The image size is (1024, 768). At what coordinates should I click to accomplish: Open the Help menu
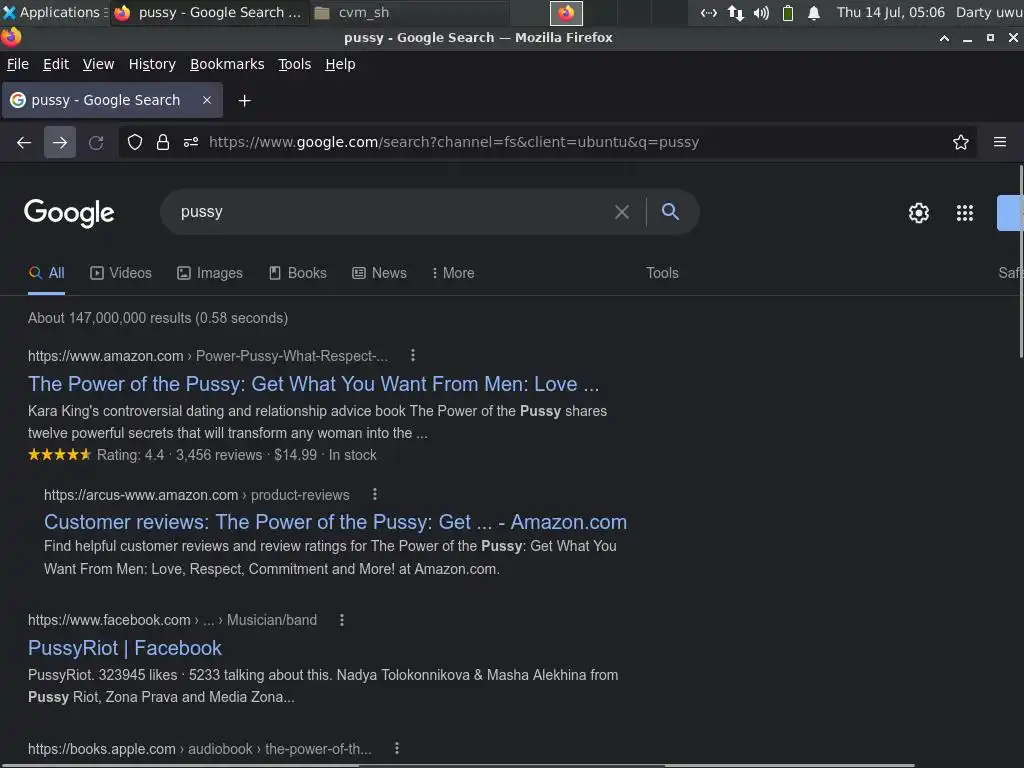coord(340,64)
